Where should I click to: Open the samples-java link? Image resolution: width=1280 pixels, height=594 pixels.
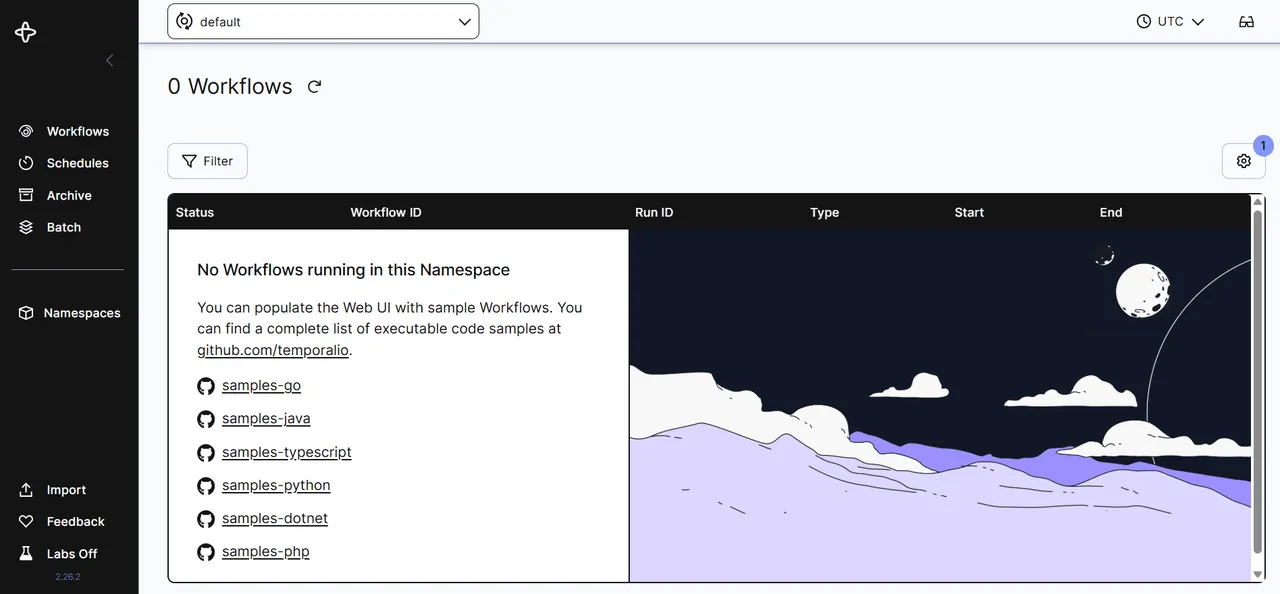266,418
